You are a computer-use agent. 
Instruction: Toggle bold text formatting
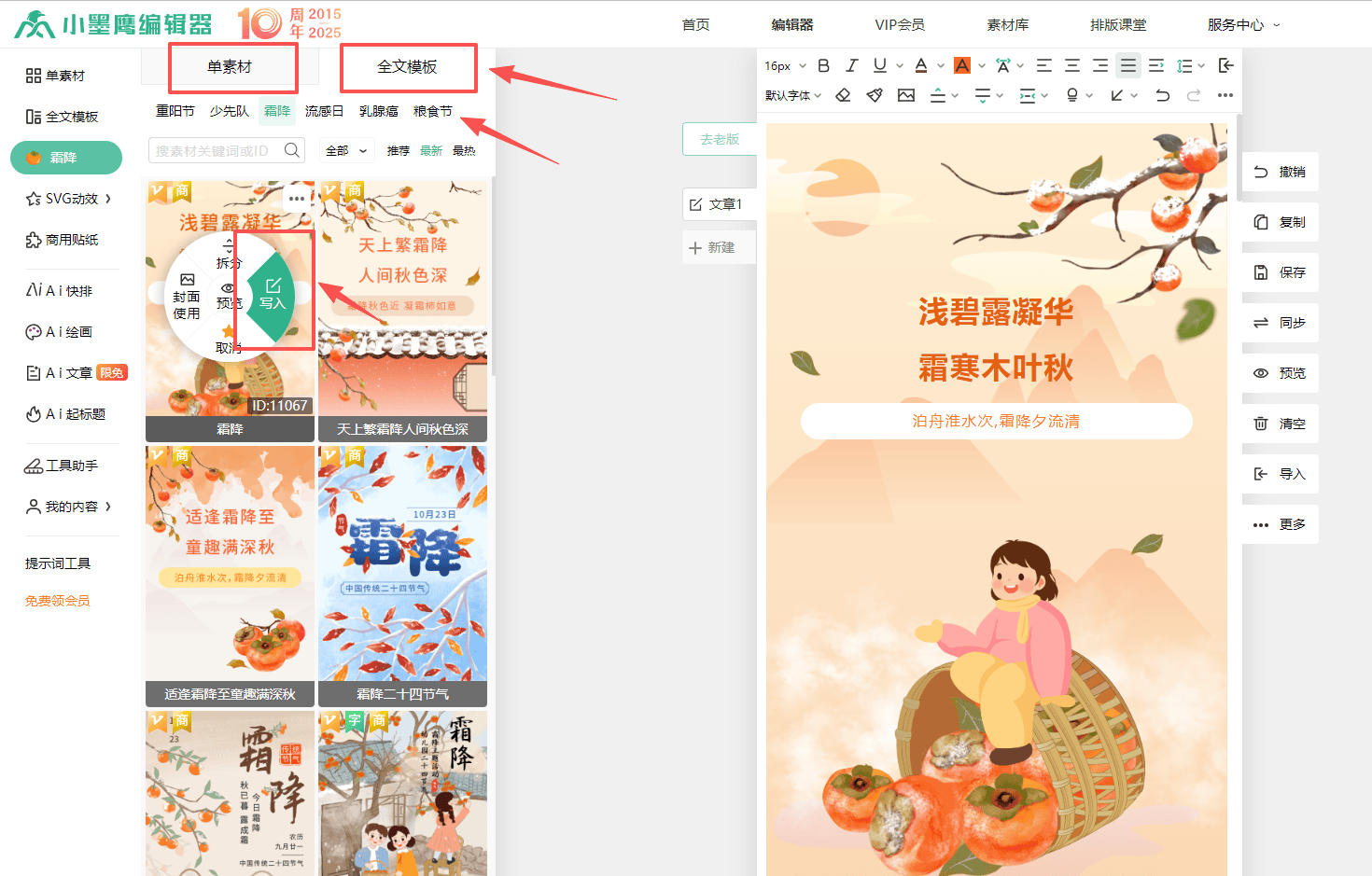tap(823, 65)
